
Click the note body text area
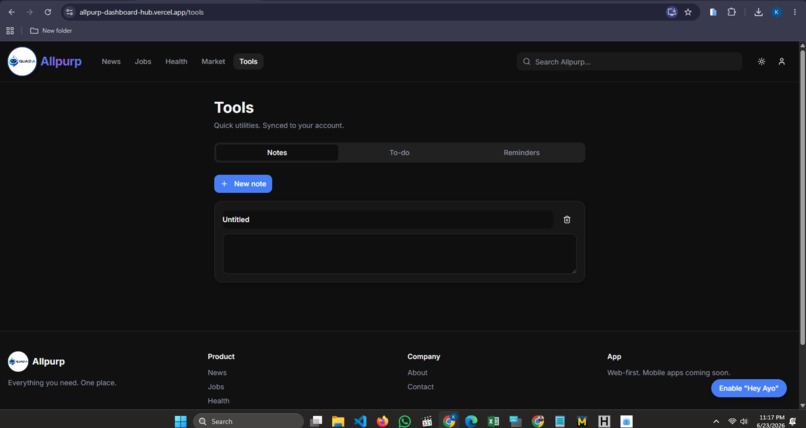pyautogui.click(x=399, y=254)
